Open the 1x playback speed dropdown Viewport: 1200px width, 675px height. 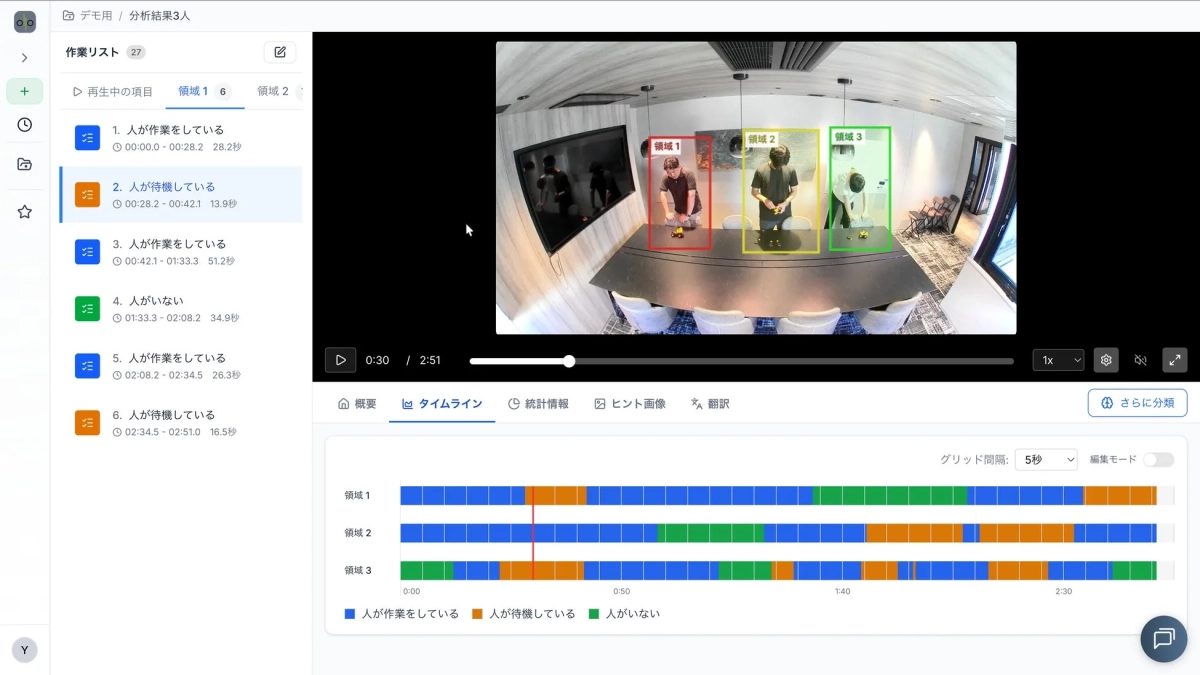pyautogui.click(x=1058, y=359)
